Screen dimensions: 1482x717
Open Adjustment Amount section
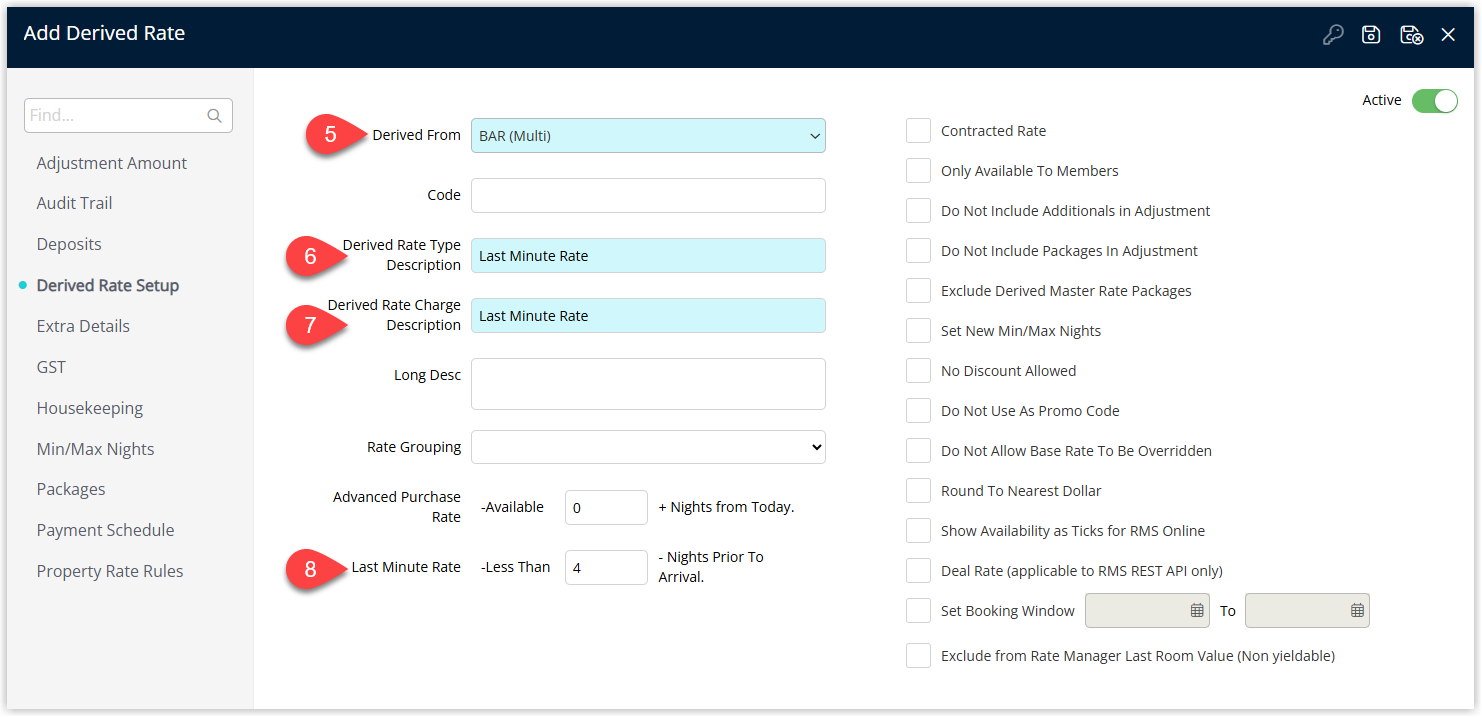tap(112, 163)
